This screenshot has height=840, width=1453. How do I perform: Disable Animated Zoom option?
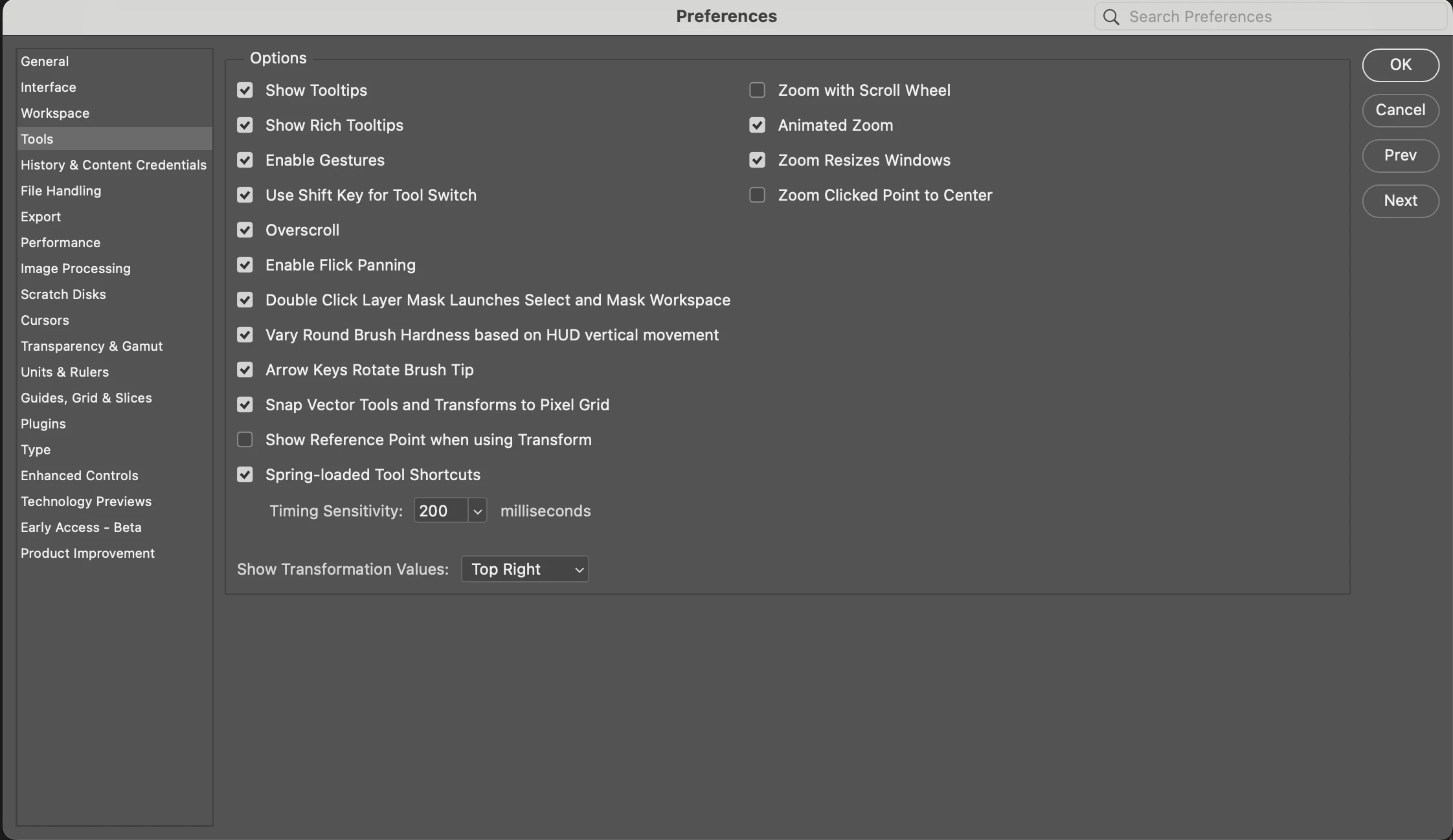click(757, 125)
